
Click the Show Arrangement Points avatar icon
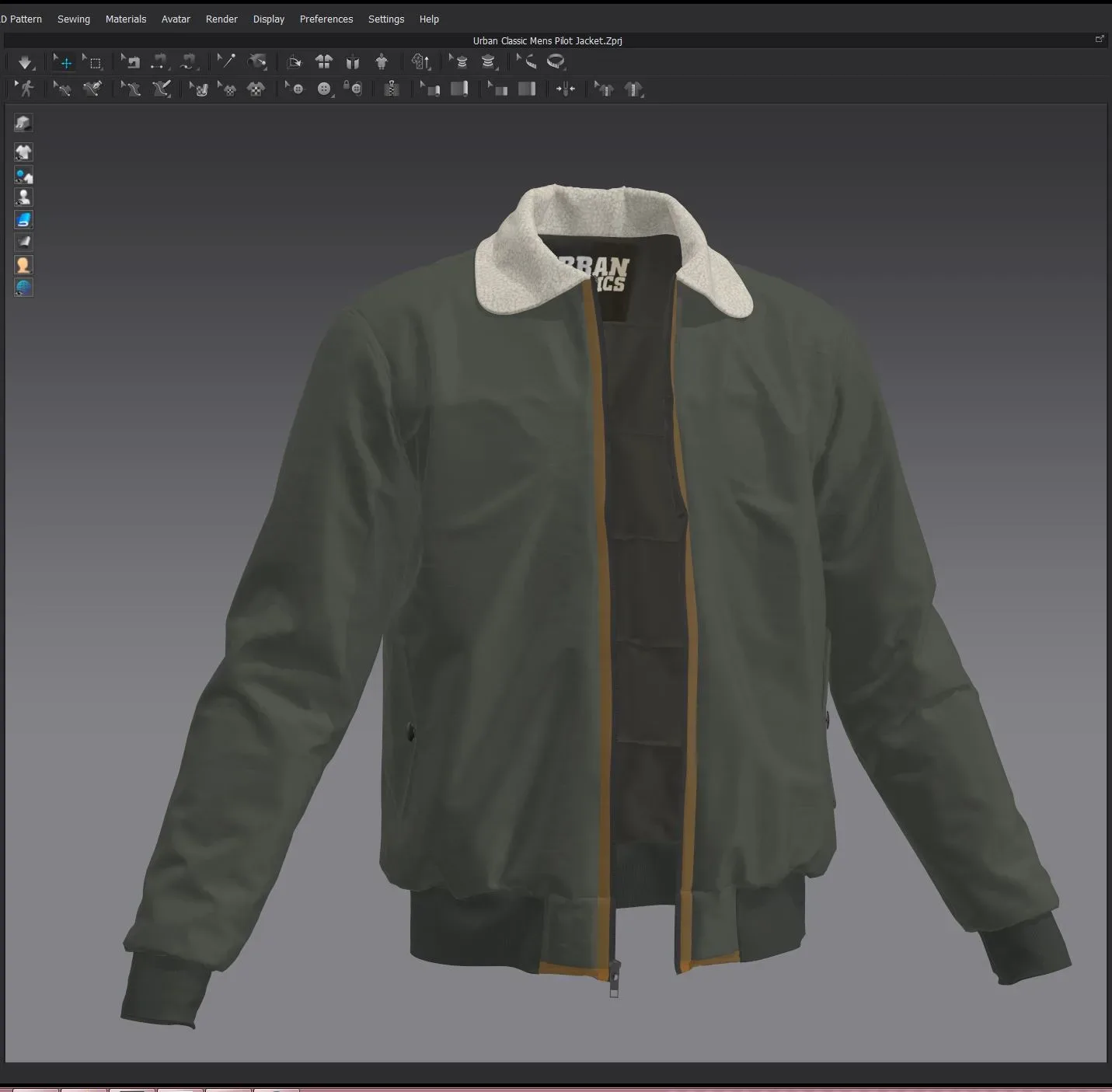tap(382, 62)
